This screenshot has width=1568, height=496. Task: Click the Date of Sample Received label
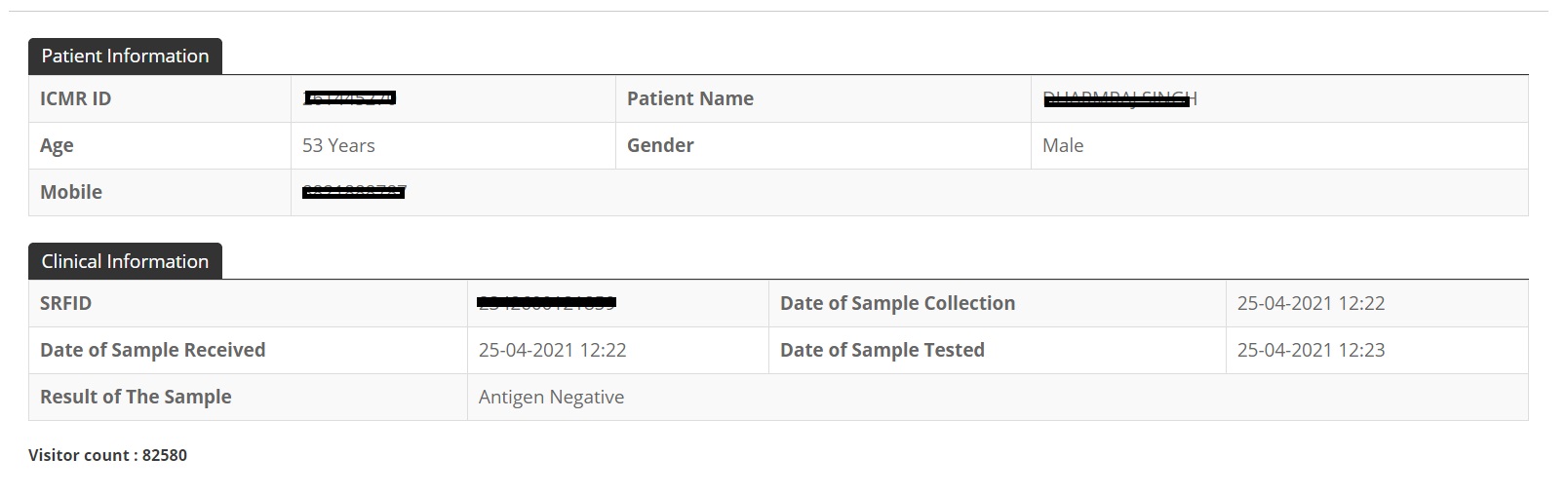(x=152, y=350)
